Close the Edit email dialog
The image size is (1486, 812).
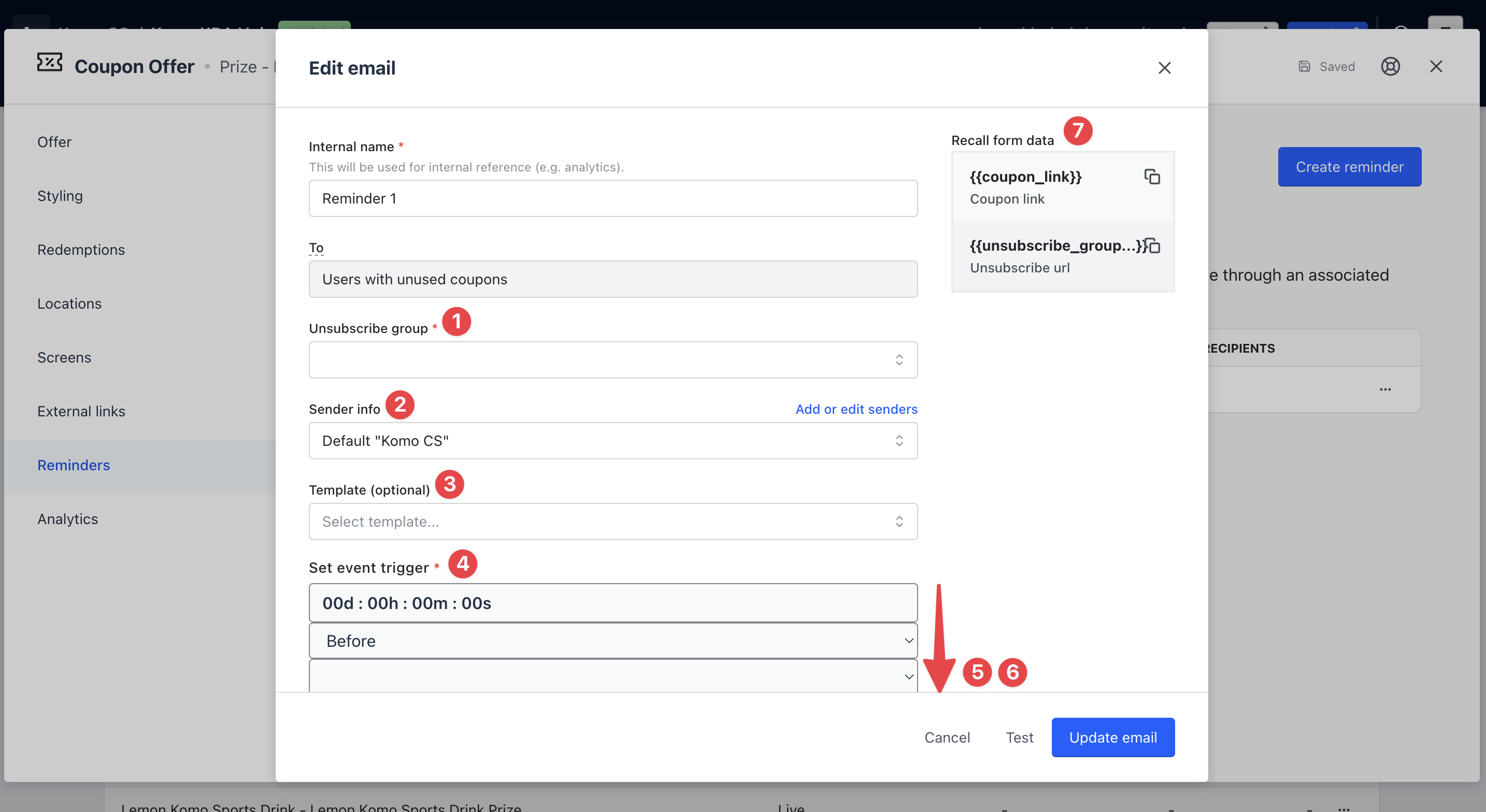pos(1164,68)
